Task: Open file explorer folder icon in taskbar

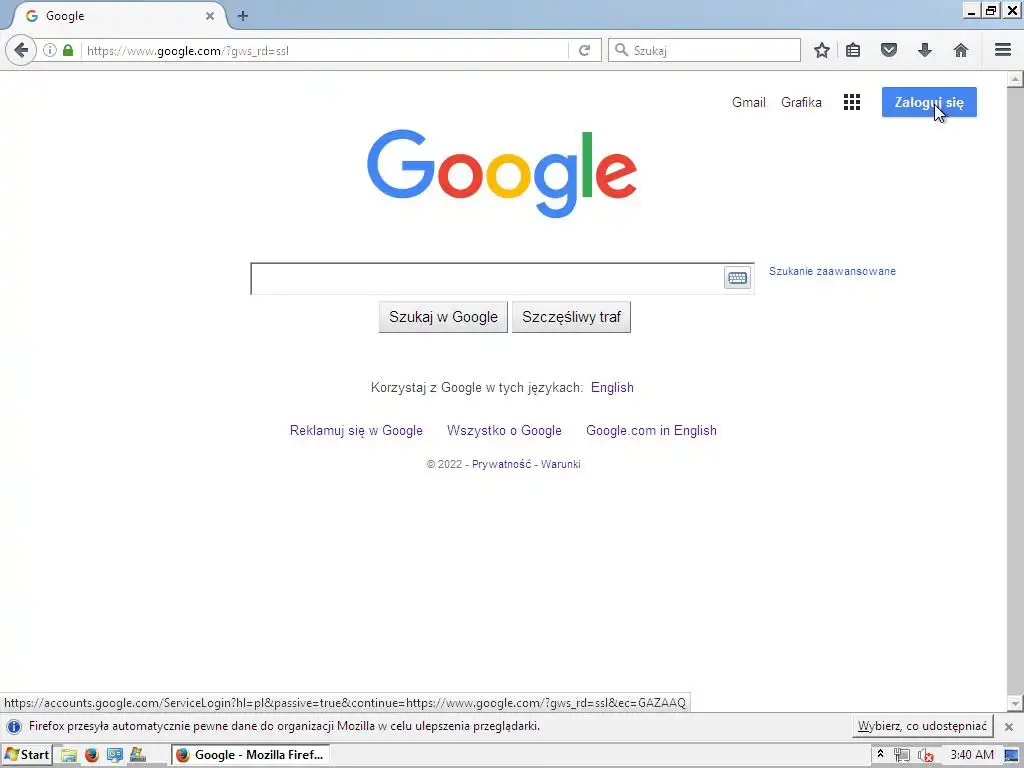Action: pos(69,755)
